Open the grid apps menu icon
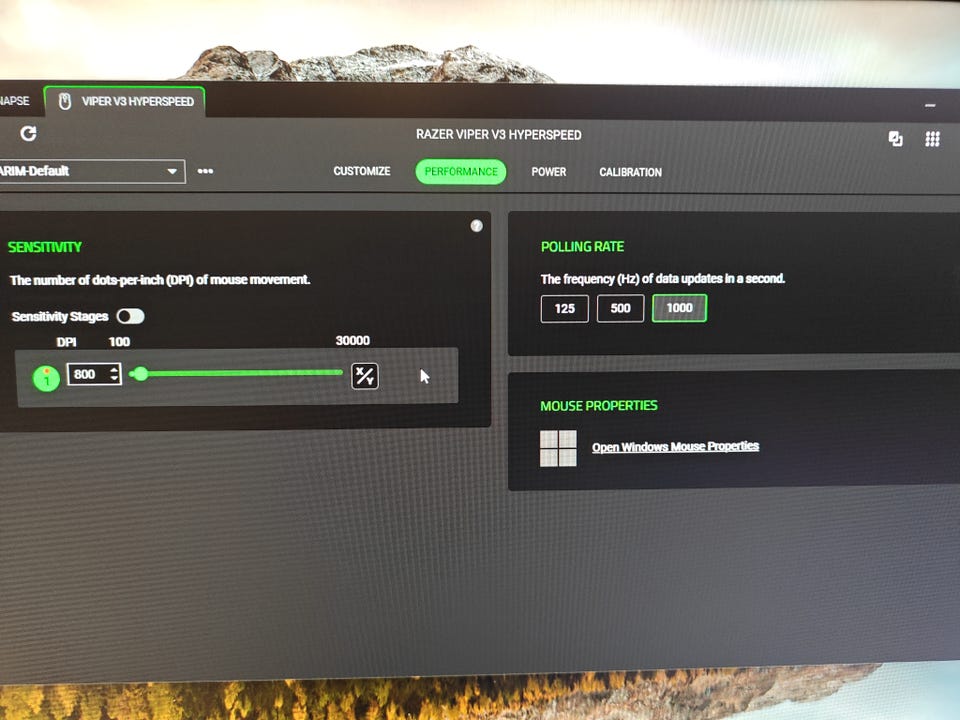 [x=932, y=139]
